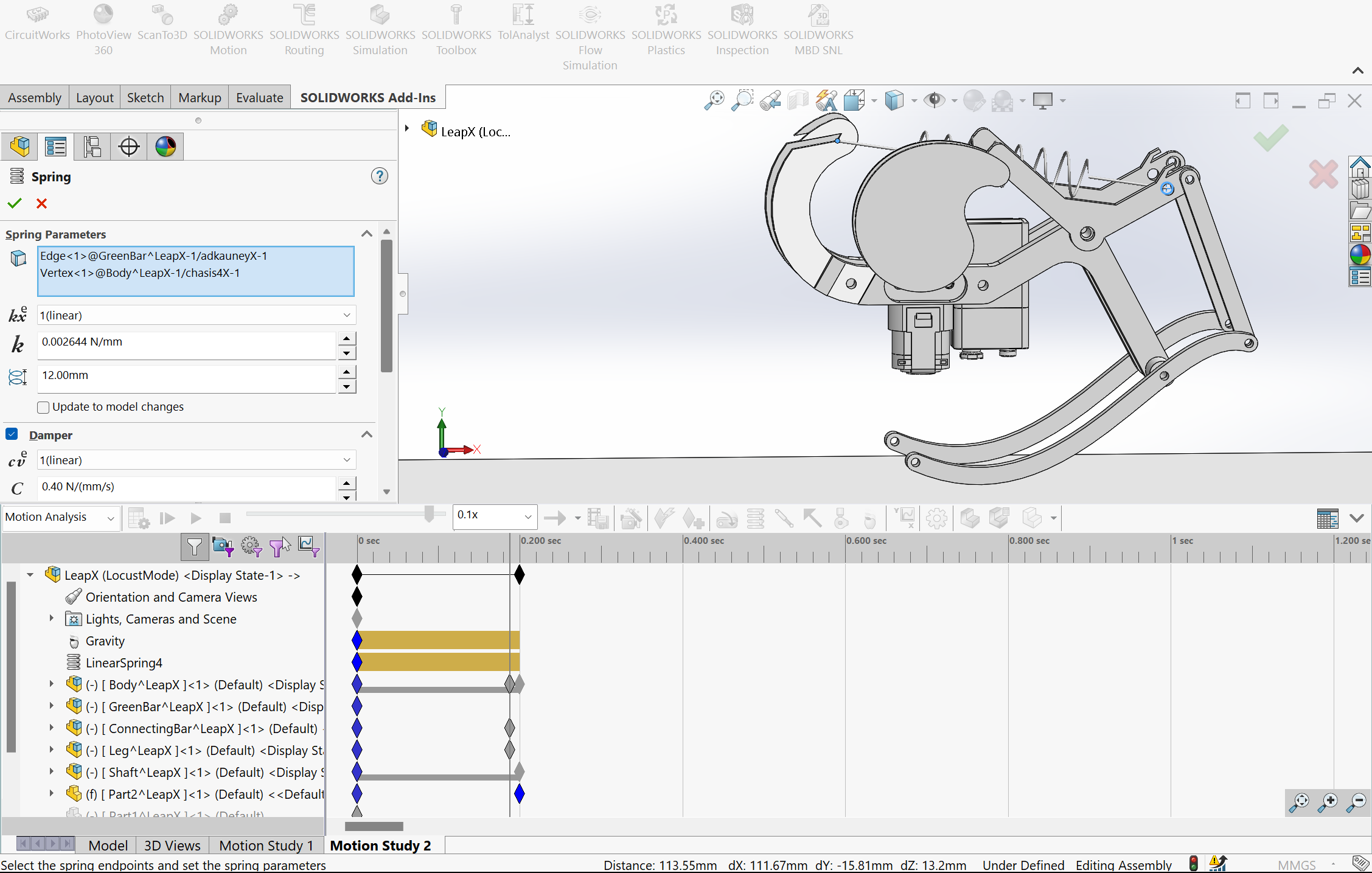The image size is (1372, 873).
Task: Enable Update to model changes checkbox
Action: pyautogui.click(x=43, y=407)
